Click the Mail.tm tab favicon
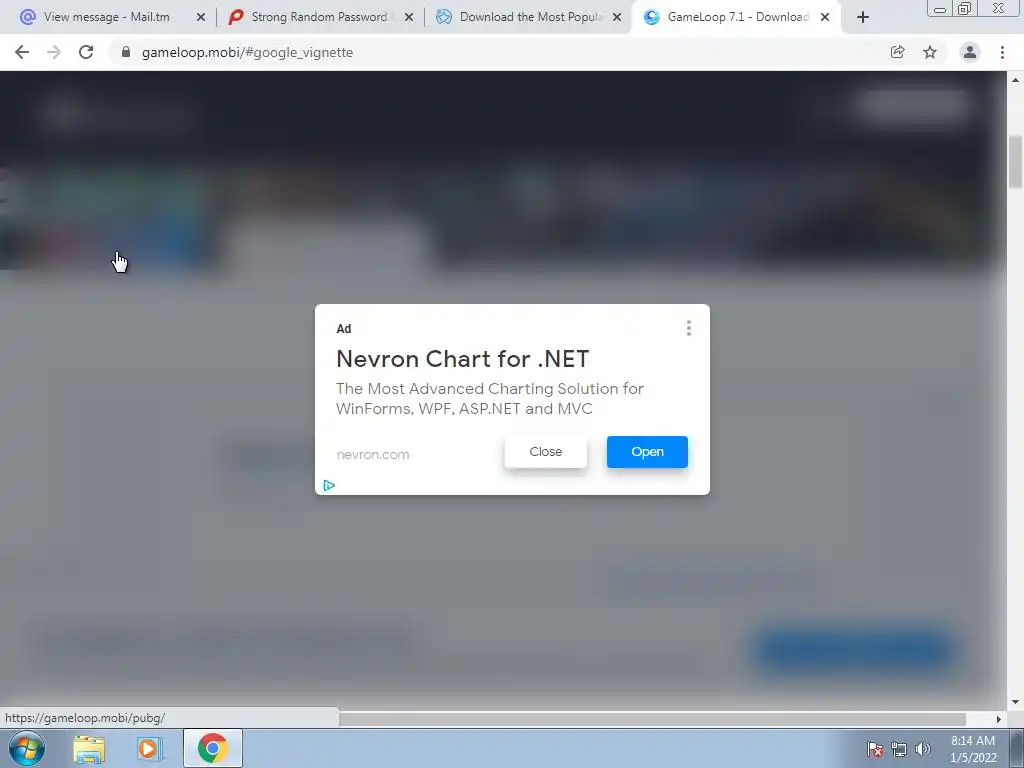 tap(27, 17)
